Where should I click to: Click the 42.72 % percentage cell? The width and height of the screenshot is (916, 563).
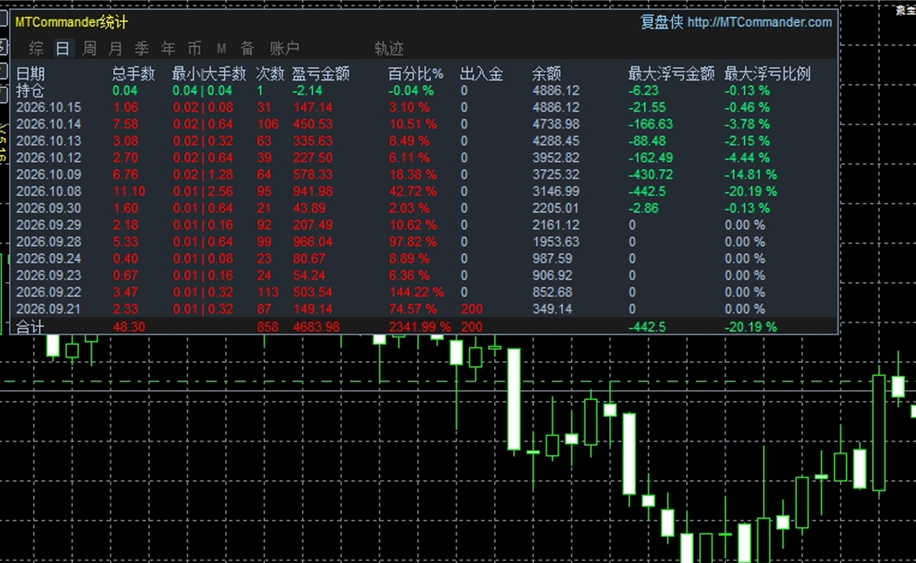coord(412,192)
